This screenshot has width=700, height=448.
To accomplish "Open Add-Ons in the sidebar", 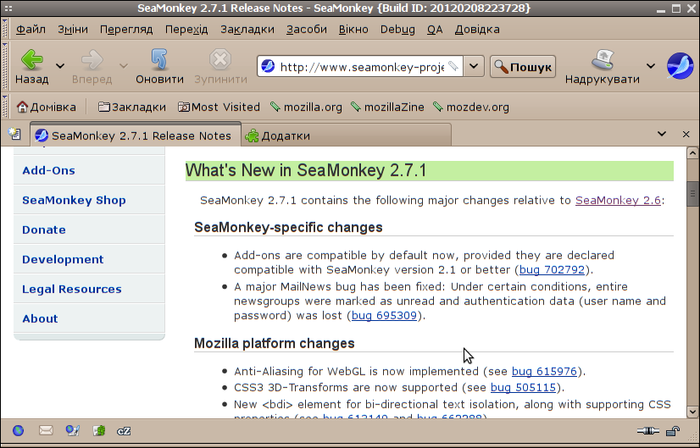I will pos(49,170).
